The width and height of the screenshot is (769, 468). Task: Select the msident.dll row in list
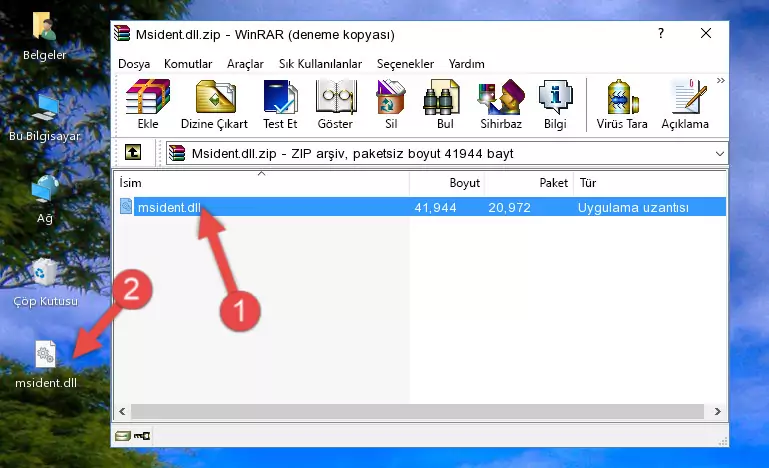(422, 207)
